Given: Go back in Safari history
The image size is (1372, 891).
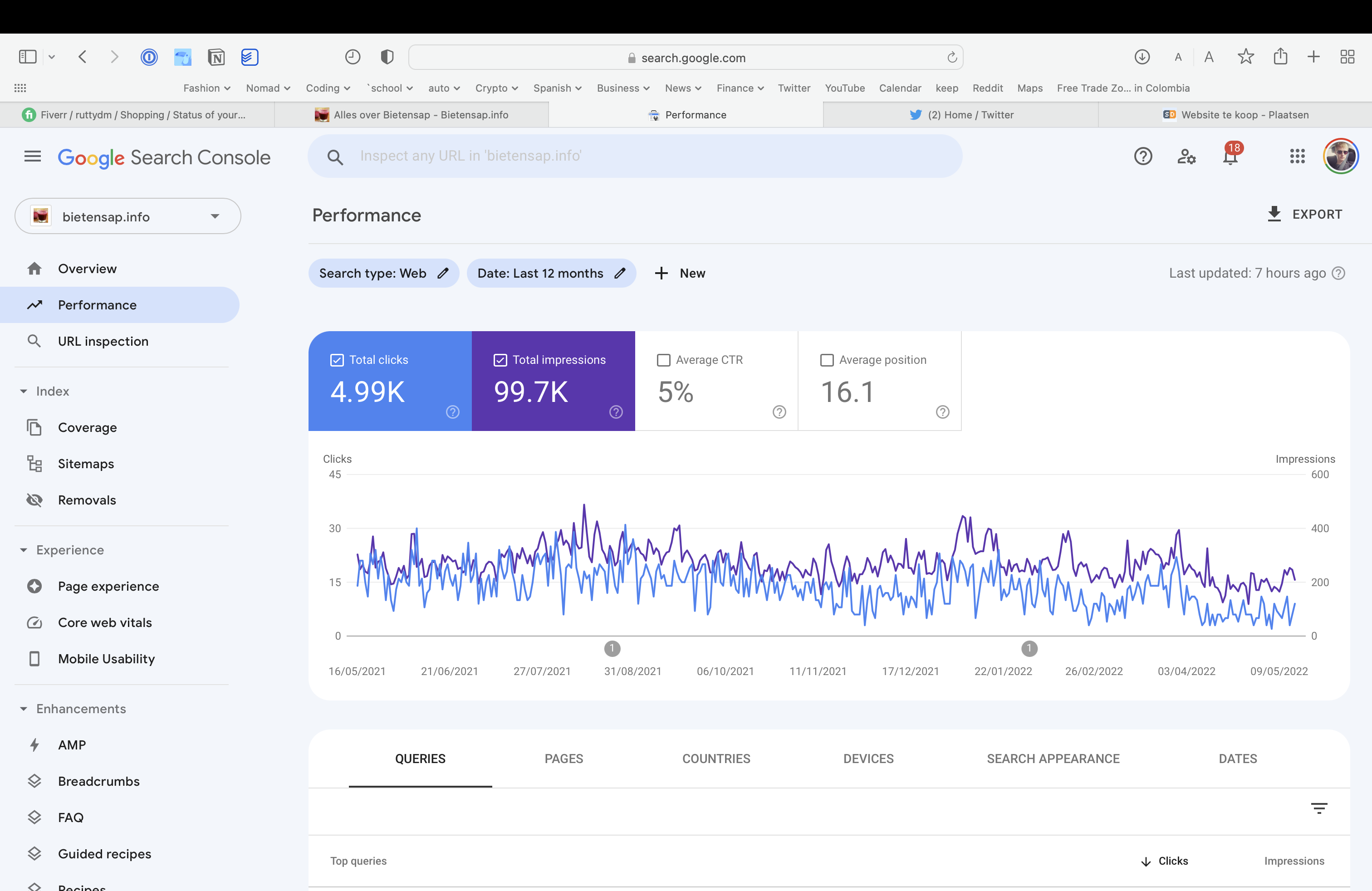Looking at the screenshot, I should 83,56.
